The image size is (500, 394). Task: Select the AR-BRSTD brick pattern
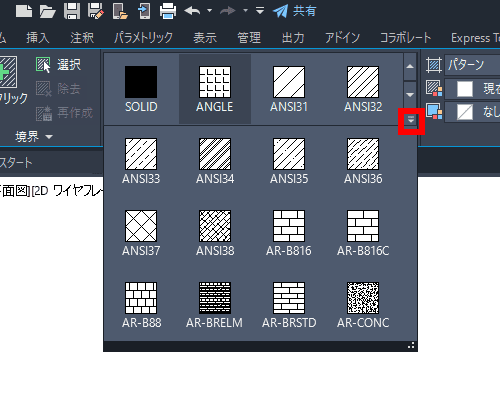289,305
